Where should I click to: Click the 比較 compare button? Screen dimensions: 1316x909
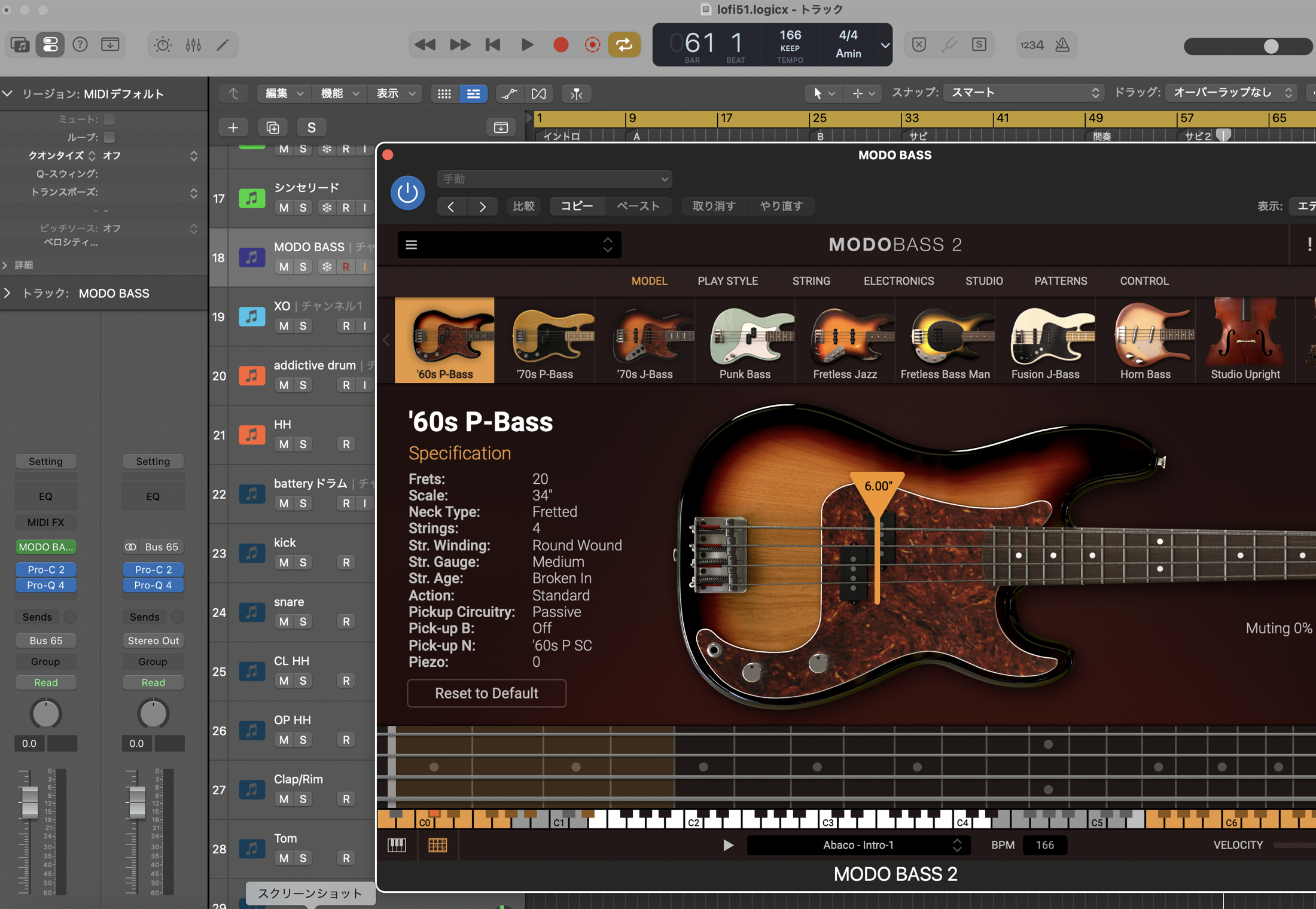click(523, 206)
